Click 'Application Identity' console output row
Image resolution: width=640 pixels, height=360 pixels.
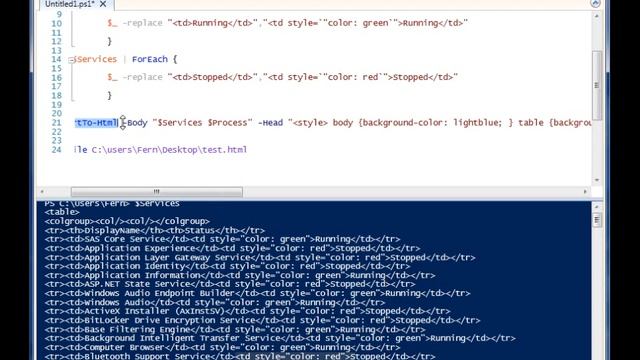[227, 266]
